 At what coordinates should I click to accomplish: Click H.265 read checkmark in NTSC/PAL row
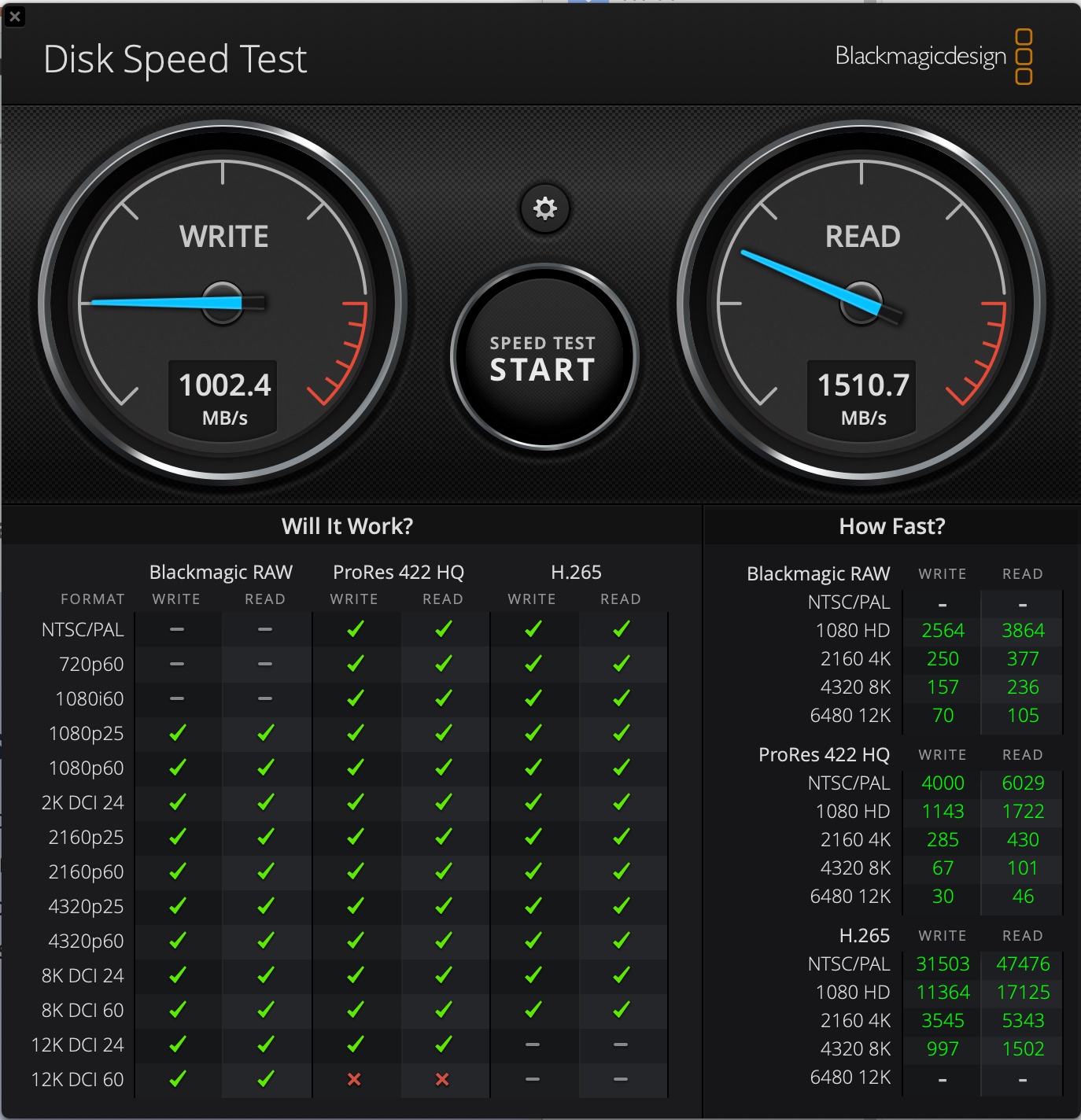click(x=622, y=629)
